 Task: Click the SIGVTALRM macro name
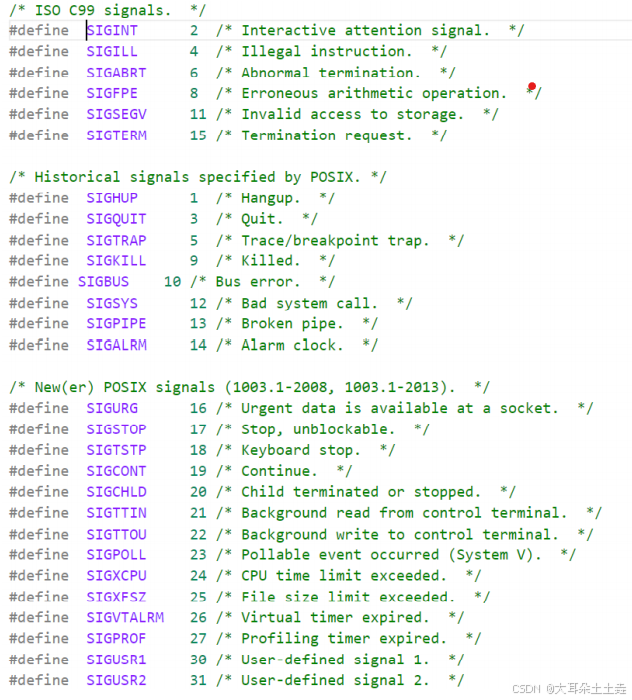coord(125,617)
